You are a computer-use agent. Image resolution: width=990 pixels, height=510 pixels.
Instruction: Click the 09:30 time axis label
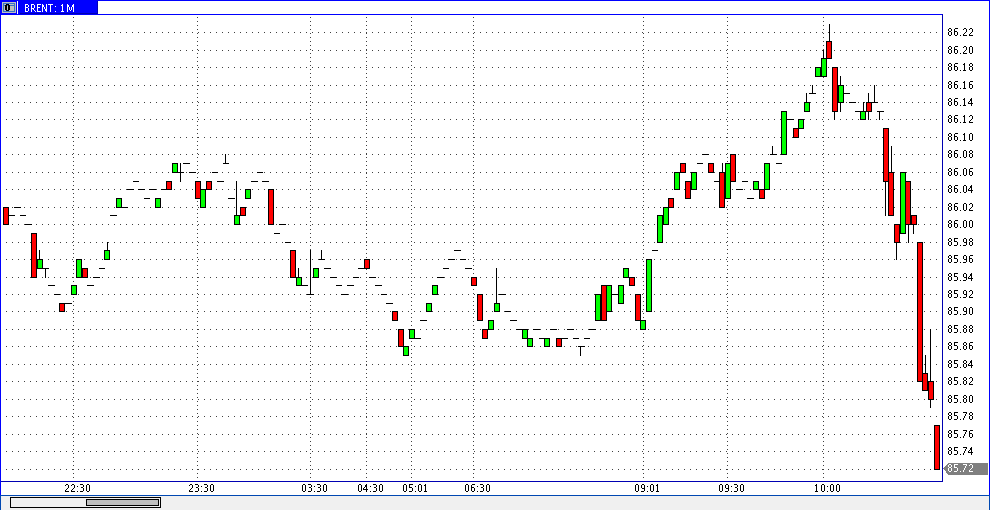point(731,489)
